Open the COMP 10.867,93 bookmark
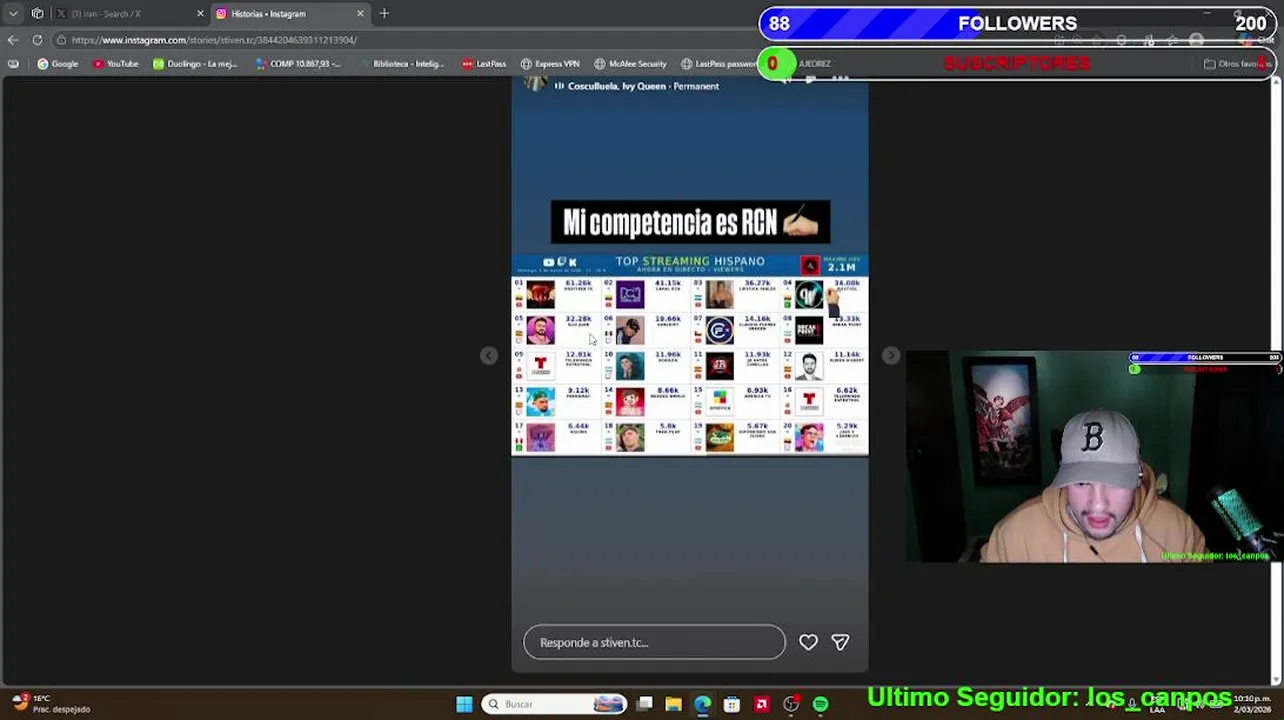Viewport: 1284px width, 720px height. pos(298,64)
